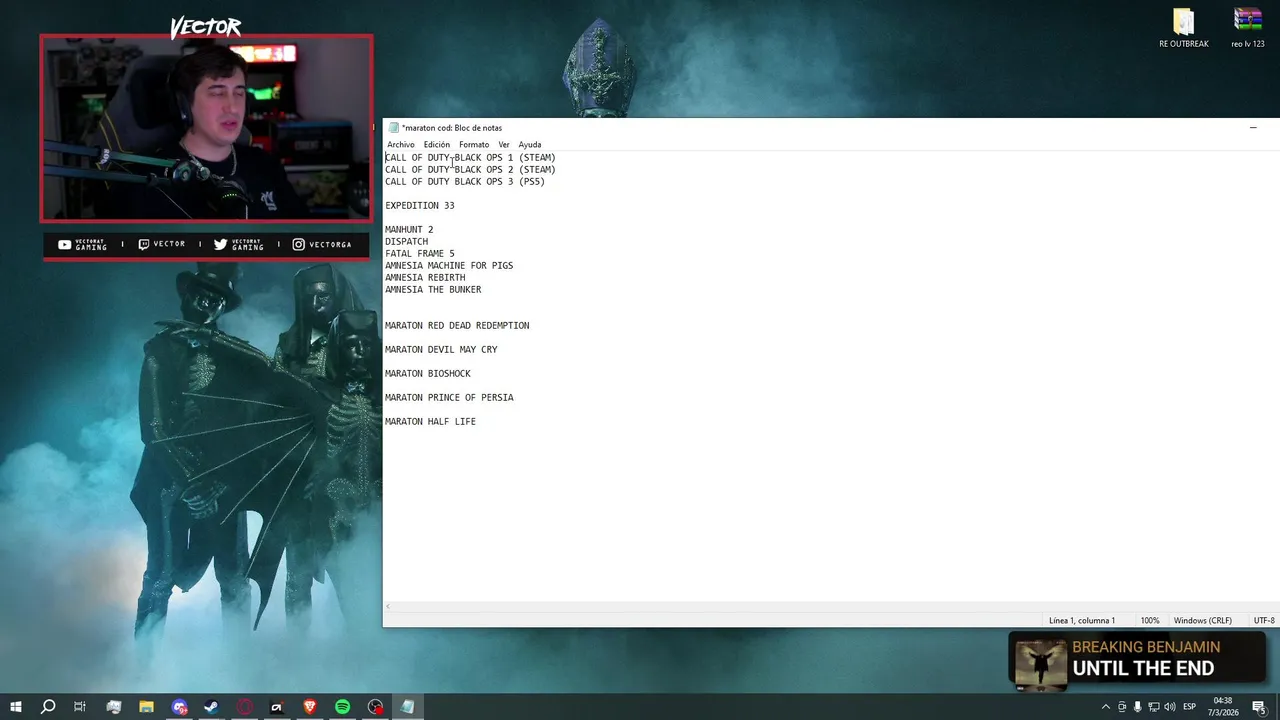Click 'Windows (CRLF)' status bar entry
The width and height of the screenshot is (1280, 720).
coord(1203,621)
